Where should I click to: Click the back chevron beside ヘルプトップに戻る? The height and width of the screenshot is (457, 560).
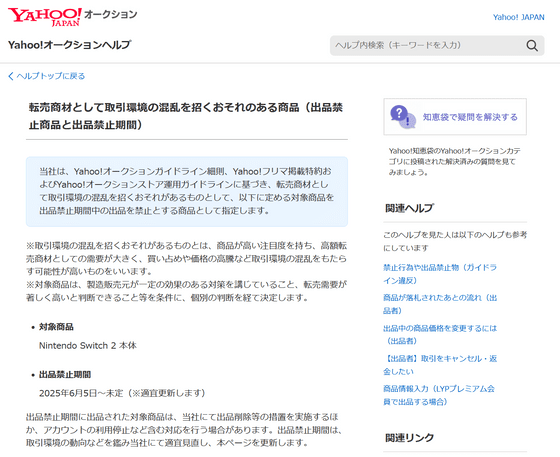click(x=11, y=76)
